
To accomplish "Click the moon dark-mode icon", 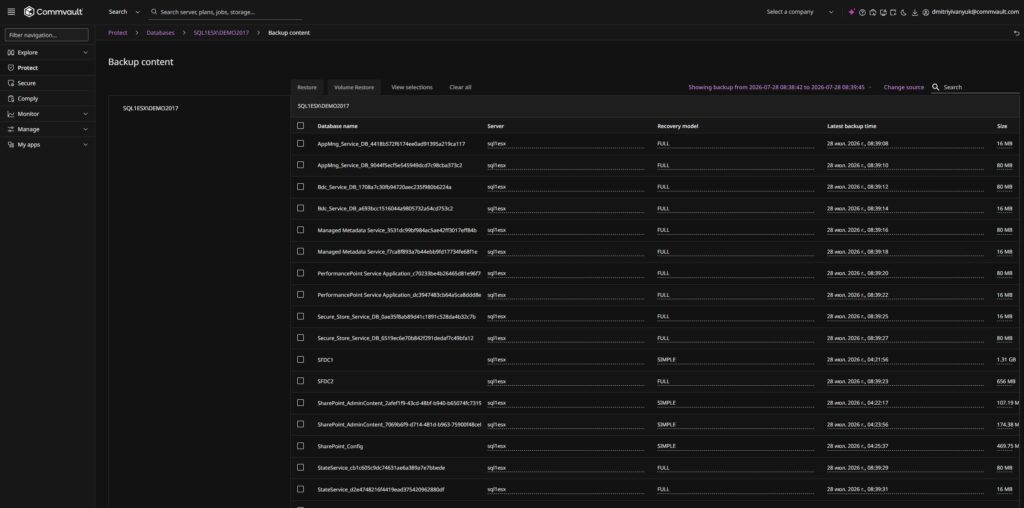I will click(x=904, y=12).
